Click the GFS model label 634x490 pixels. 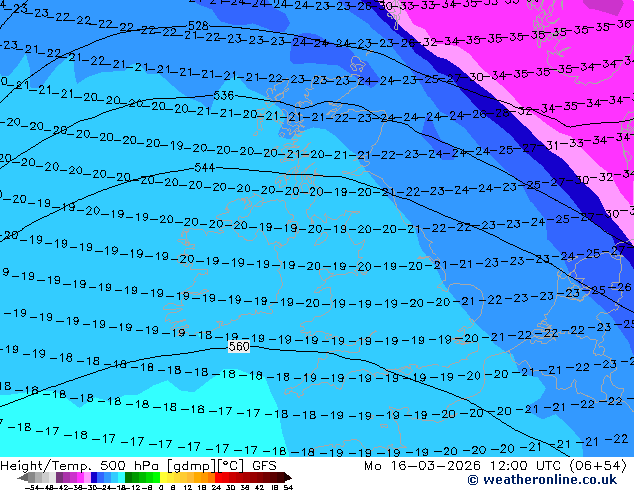(264, 466)
